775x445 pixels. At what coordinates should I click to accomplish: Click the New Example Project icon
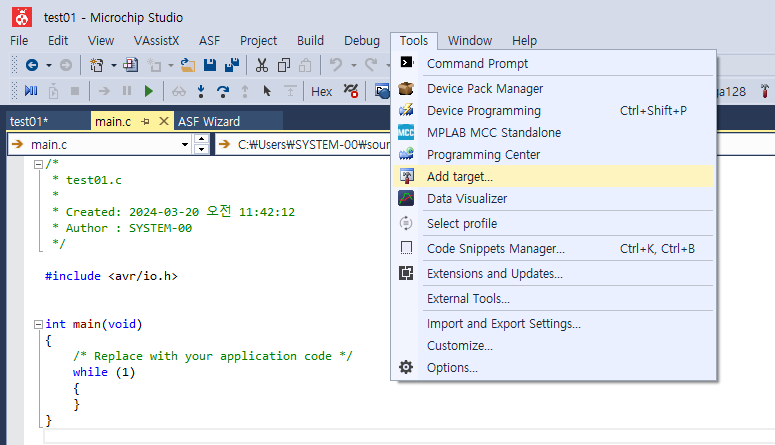point(131,65)
